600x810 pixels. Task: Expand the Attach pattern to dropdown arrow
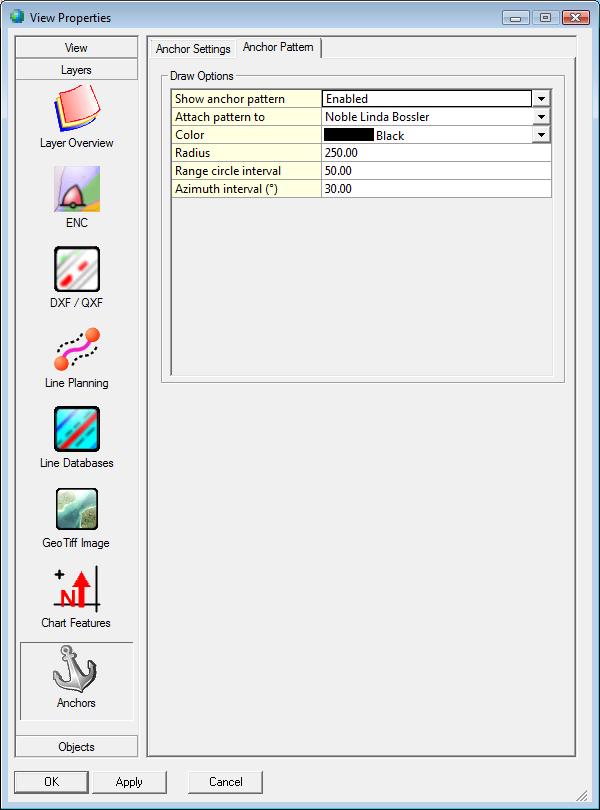541,117
